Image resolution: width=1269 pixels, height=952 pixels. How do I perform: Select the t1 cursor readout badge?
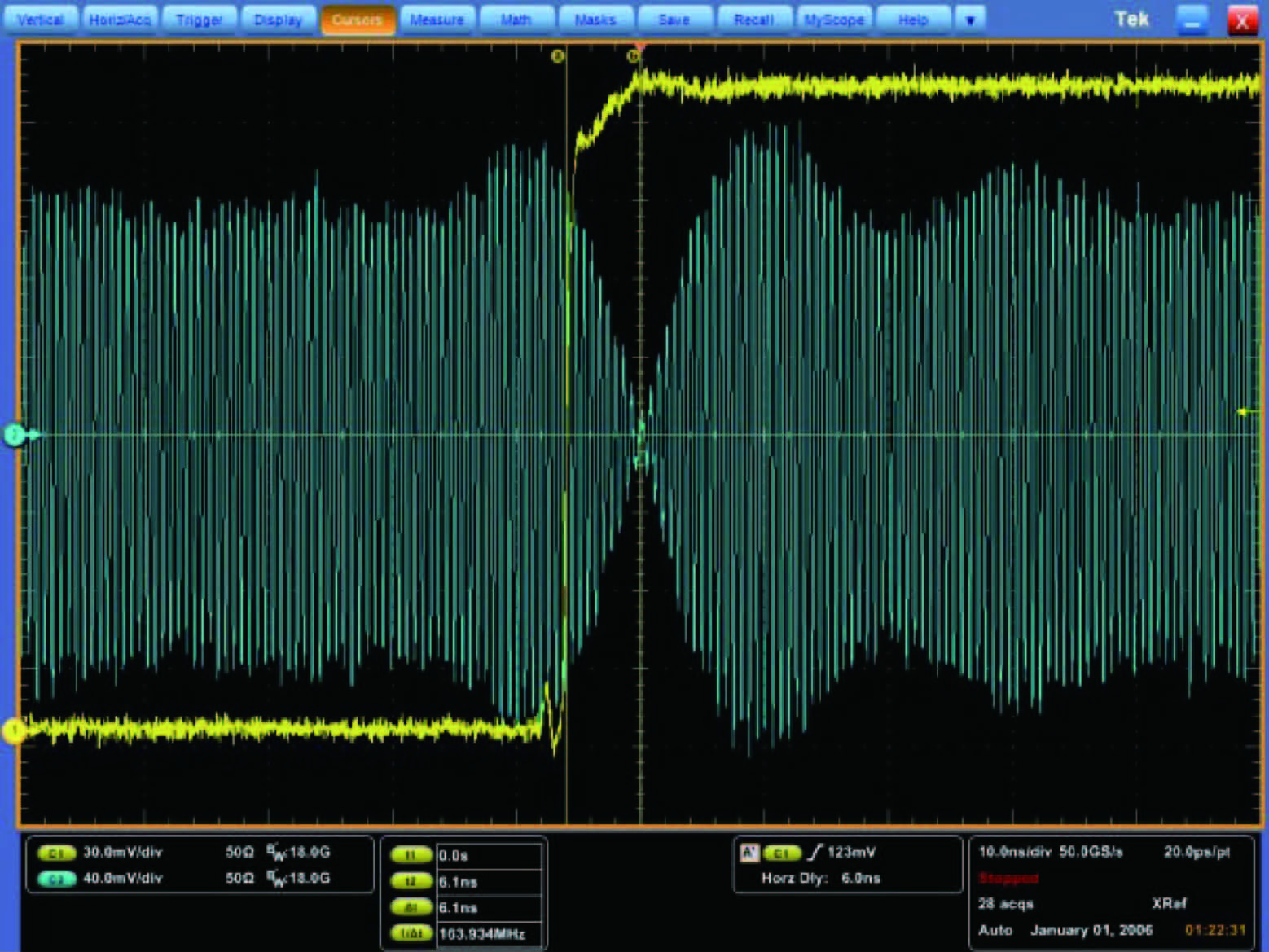coord(411,855)
